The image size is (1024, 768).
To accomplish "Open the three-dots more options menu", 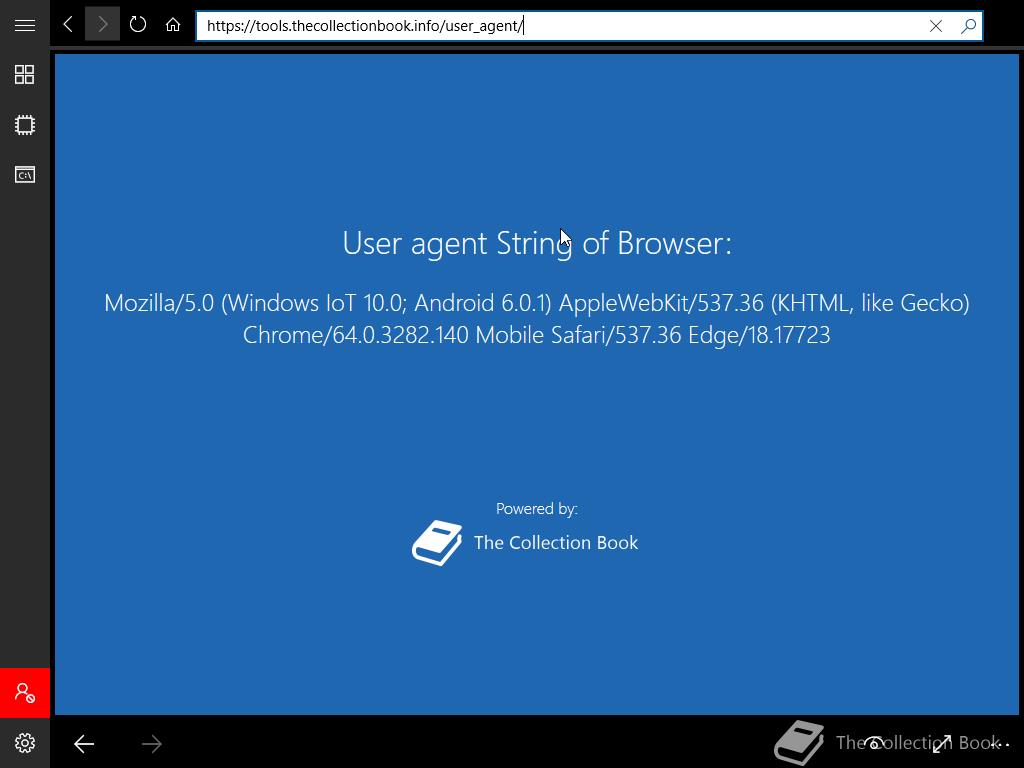I will [x=1000, y=744].
